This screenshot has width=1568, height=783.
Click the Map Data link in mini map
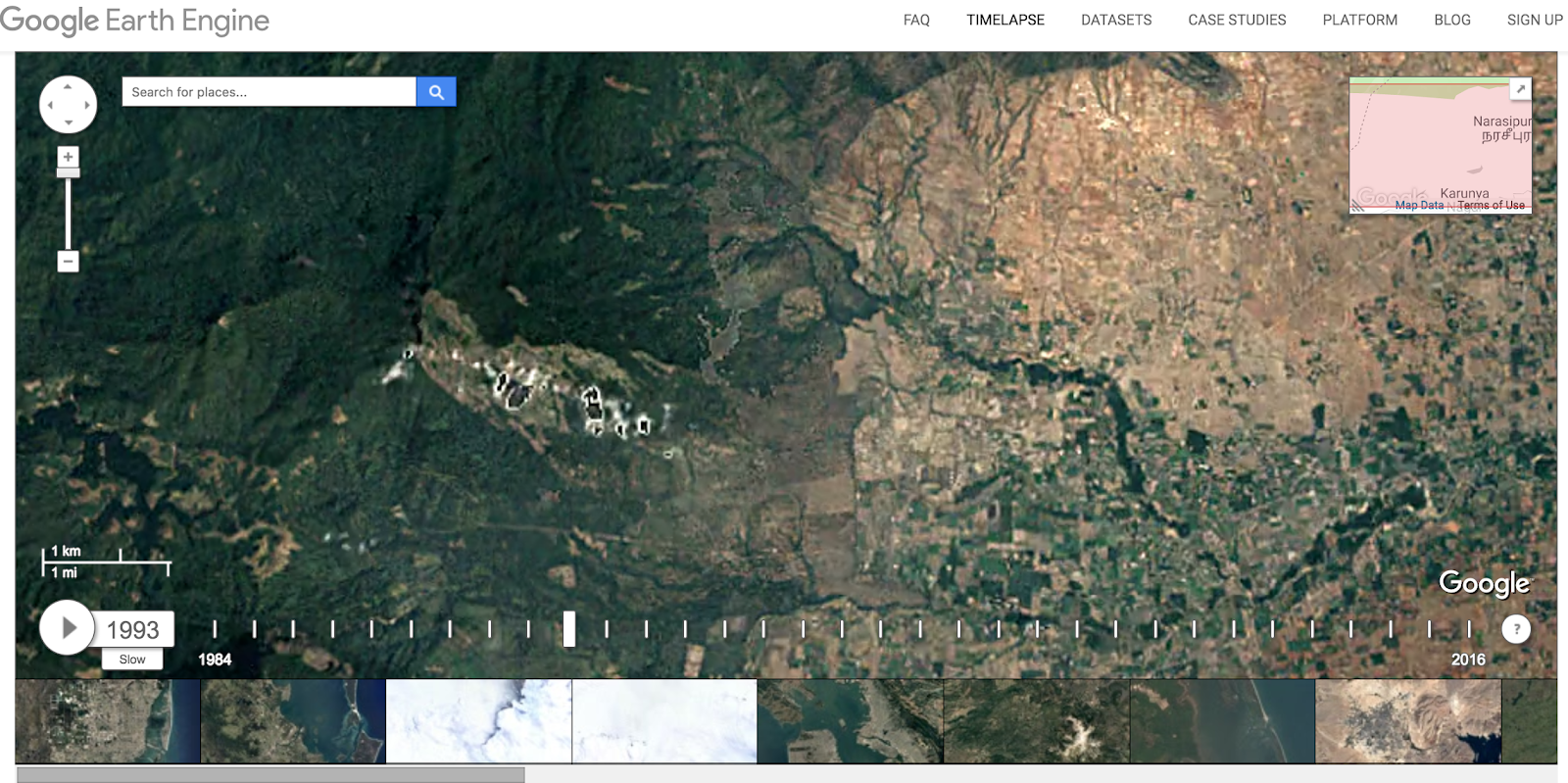[x=1419, y=205]
